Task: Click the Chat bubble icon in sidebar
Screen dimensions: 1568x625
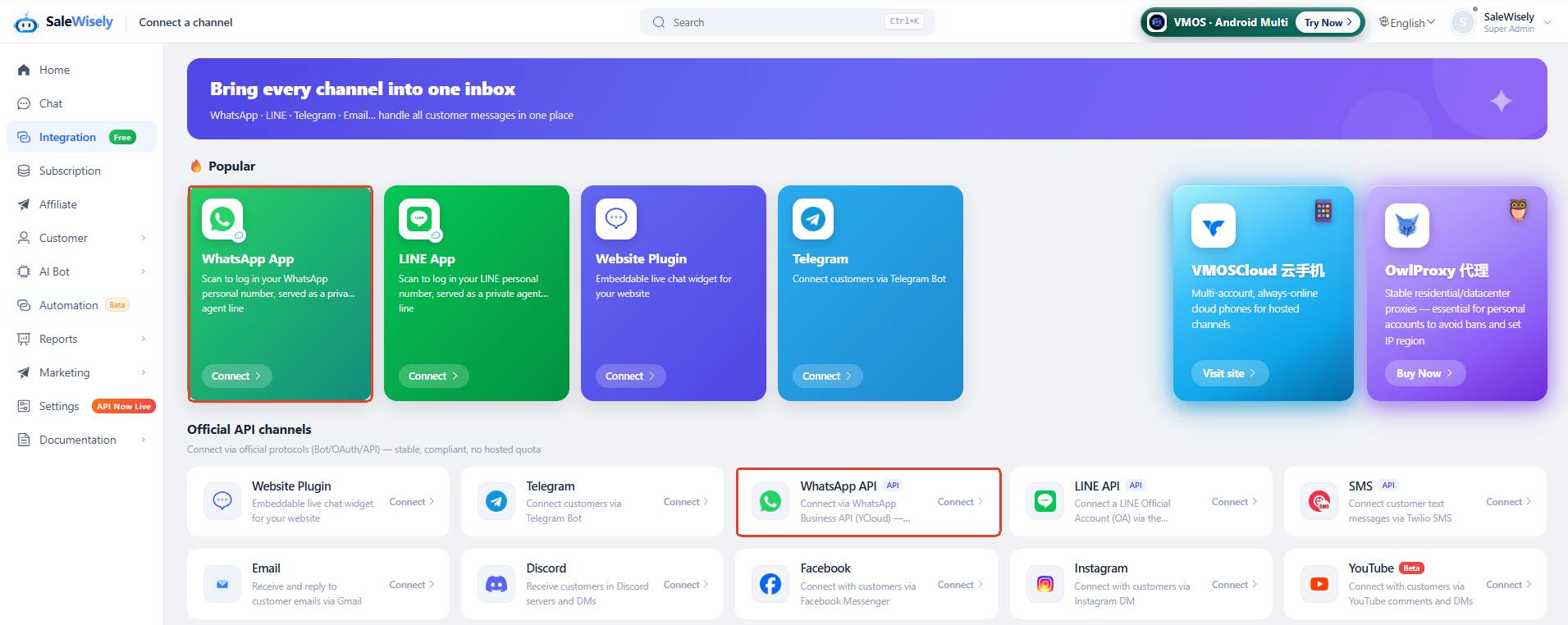Action: tap(24, 103)
